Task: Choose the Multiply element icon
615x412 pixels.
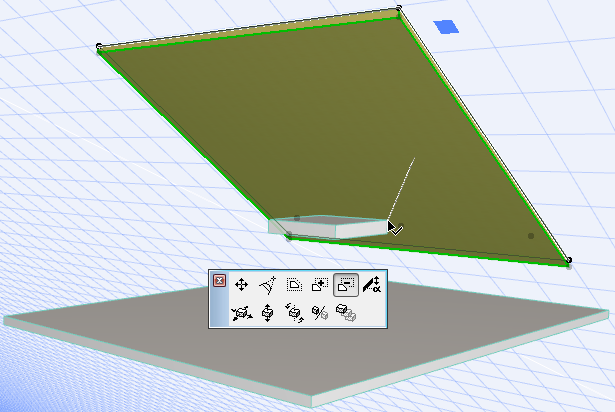Action: coord(346,313)
